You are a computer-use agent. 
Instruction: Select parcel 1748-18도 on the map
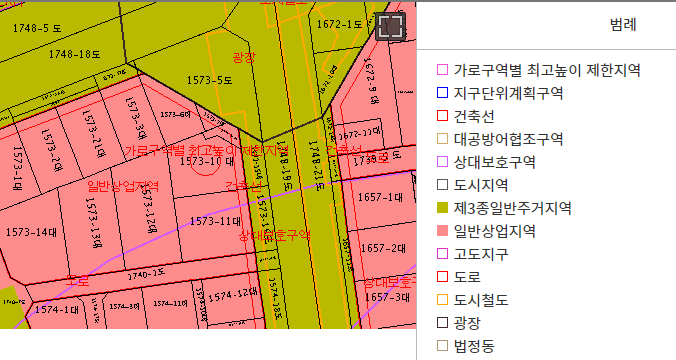pyautogui.click(x=74, y=54)
